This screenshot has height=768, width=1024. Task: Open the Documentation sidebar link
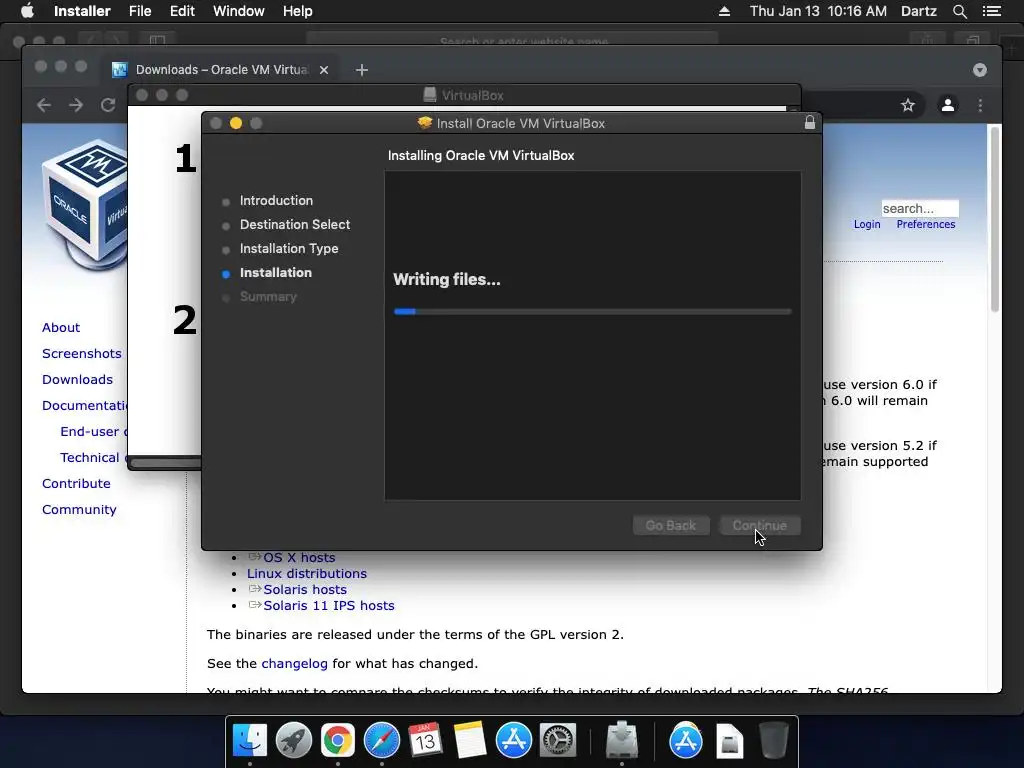pos(84,406)
